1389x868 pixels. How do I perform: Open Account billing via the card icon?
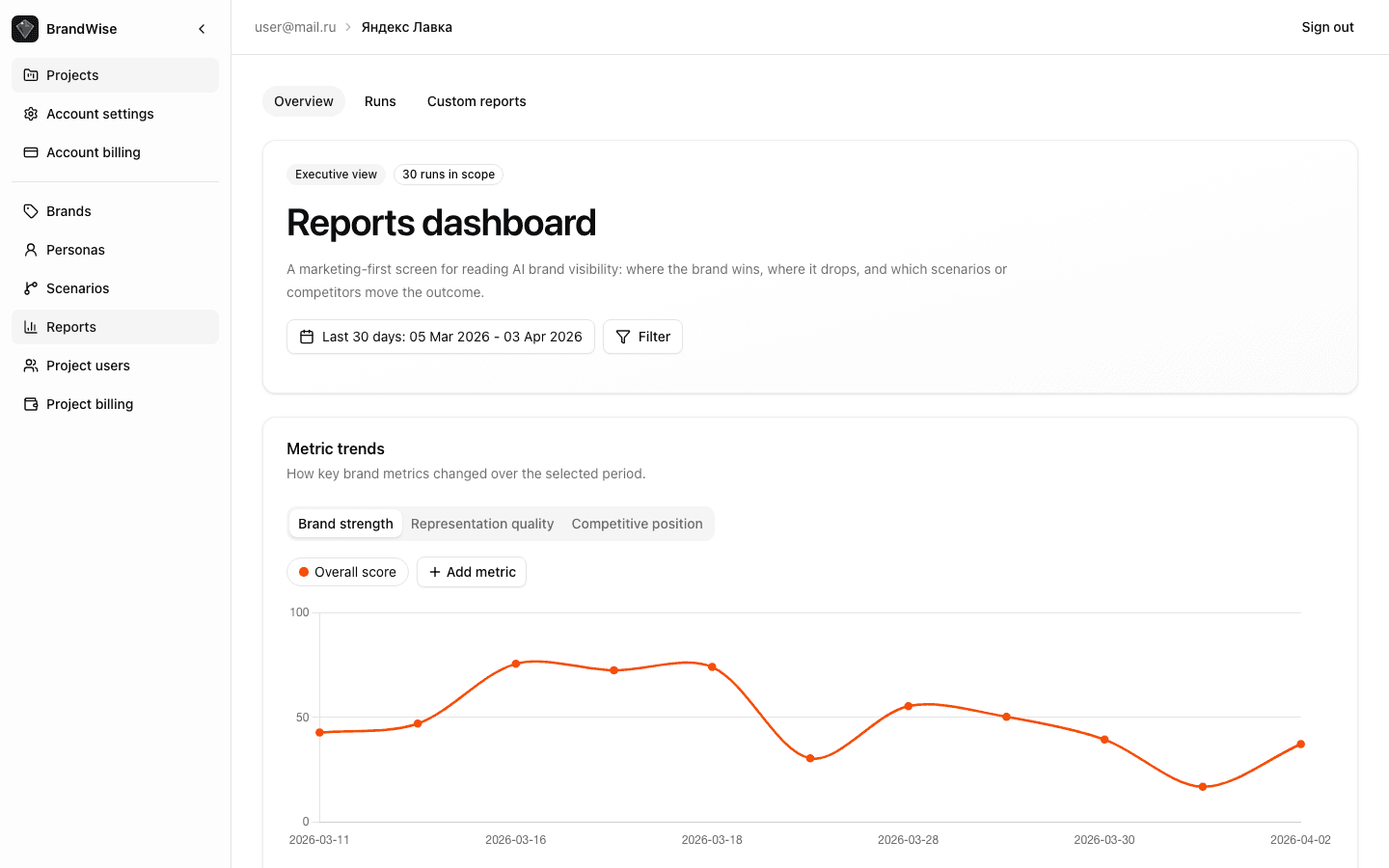coord(32,152)
